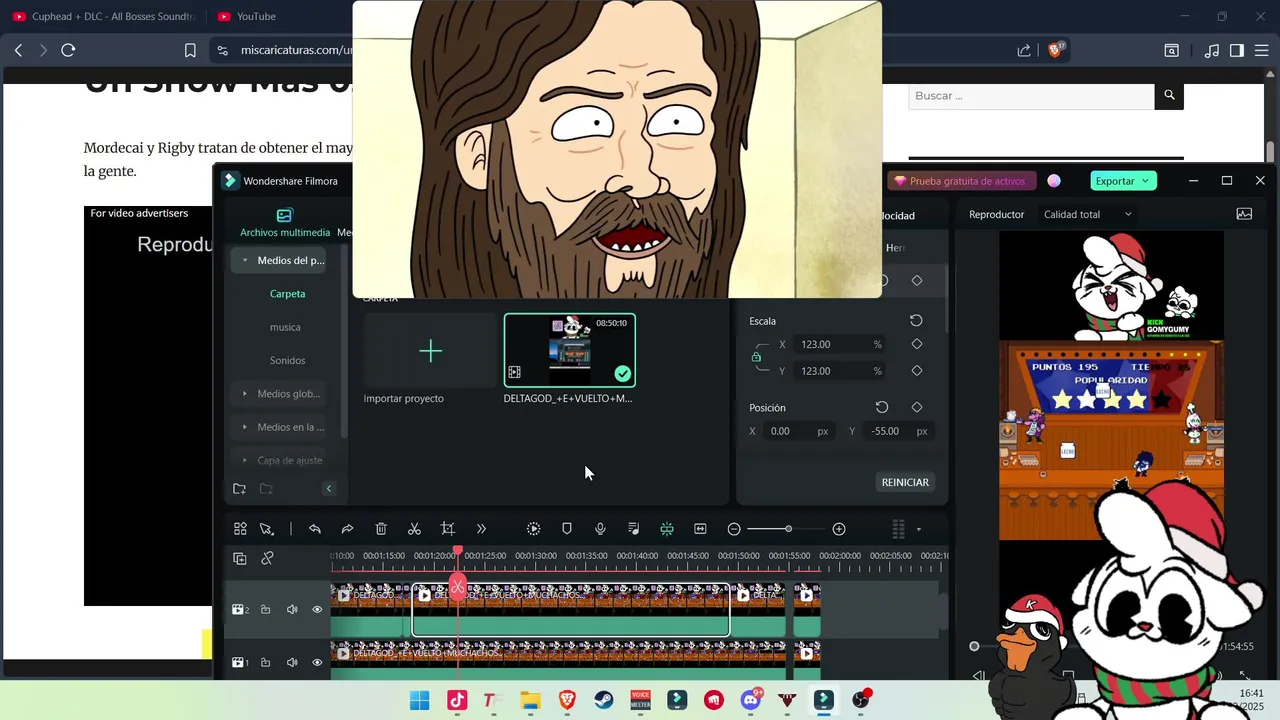Select the scissors split tool in toolbar

(x=414, y=529)
